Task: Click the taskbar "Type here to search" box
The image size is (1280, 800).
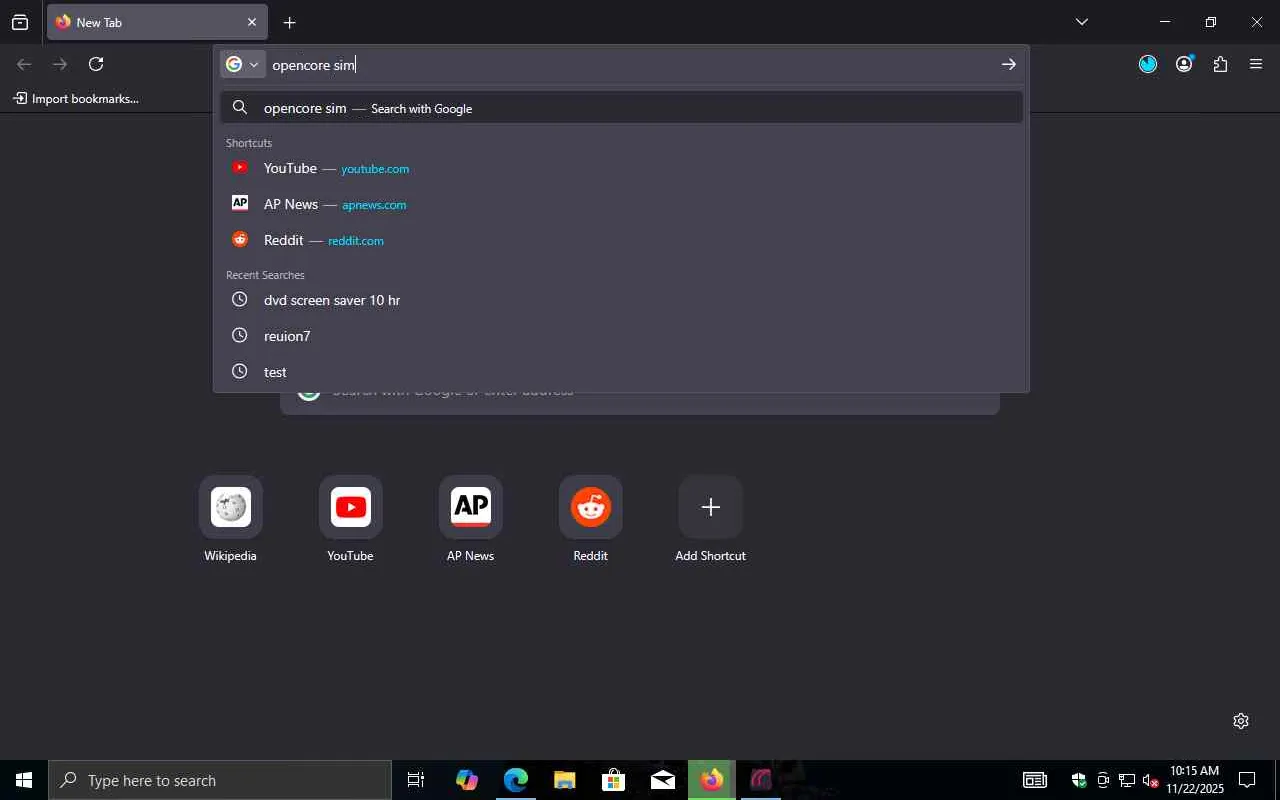Action: click(x=220, y=780)
